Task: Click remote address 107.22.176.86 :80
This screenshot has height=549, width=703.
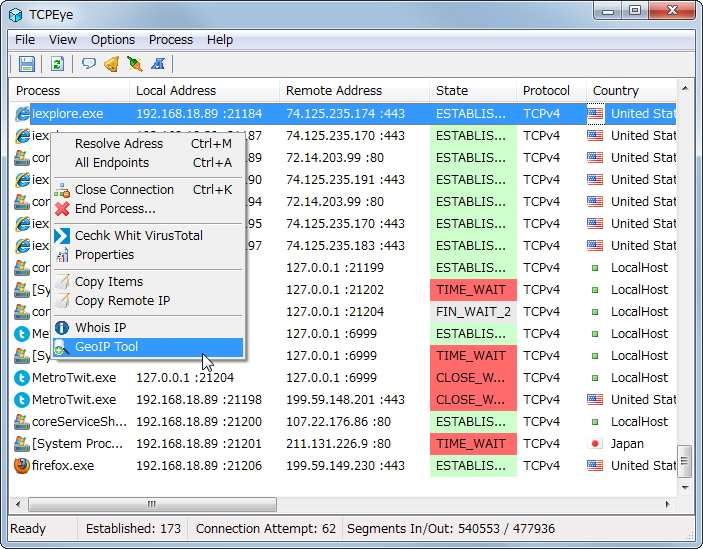Action: tap(338, 422)
